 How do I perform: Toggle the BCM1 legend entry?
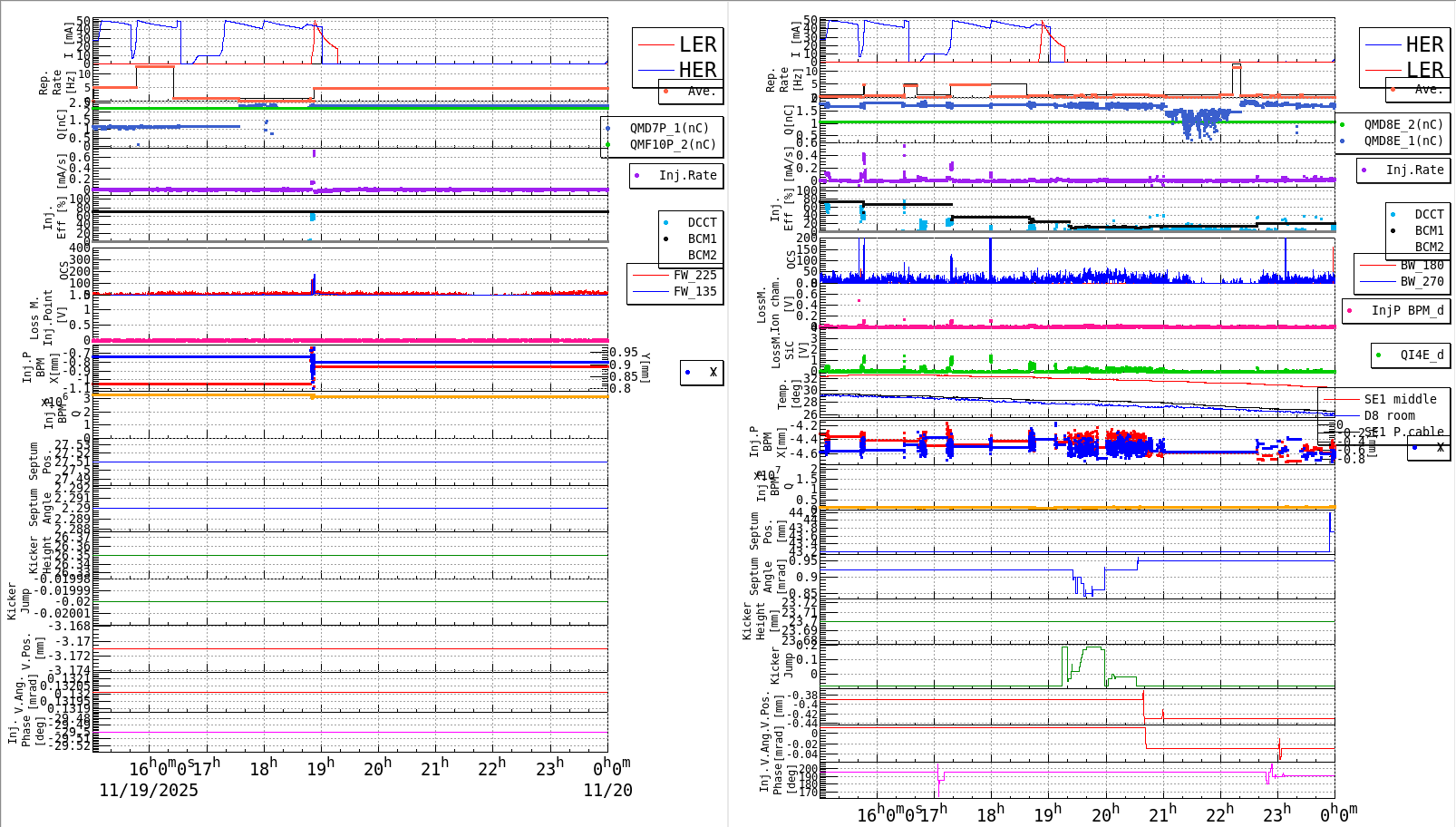(x=665, y=239)
